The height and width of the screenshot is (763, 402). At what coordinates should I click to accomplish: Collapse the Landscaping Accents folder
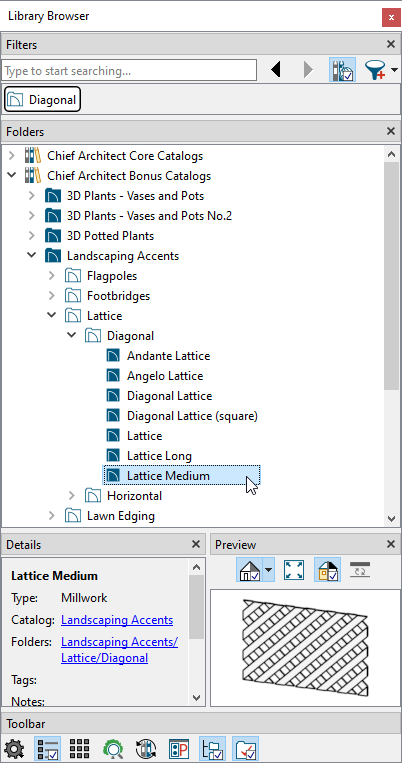(x=32, y=255)
